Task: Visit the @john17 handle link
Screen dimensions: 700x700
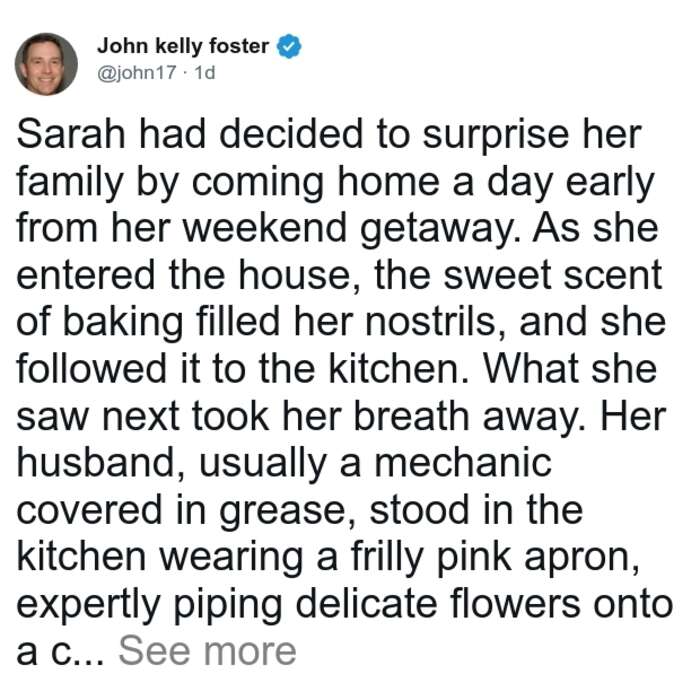Action: coord(137,72)
